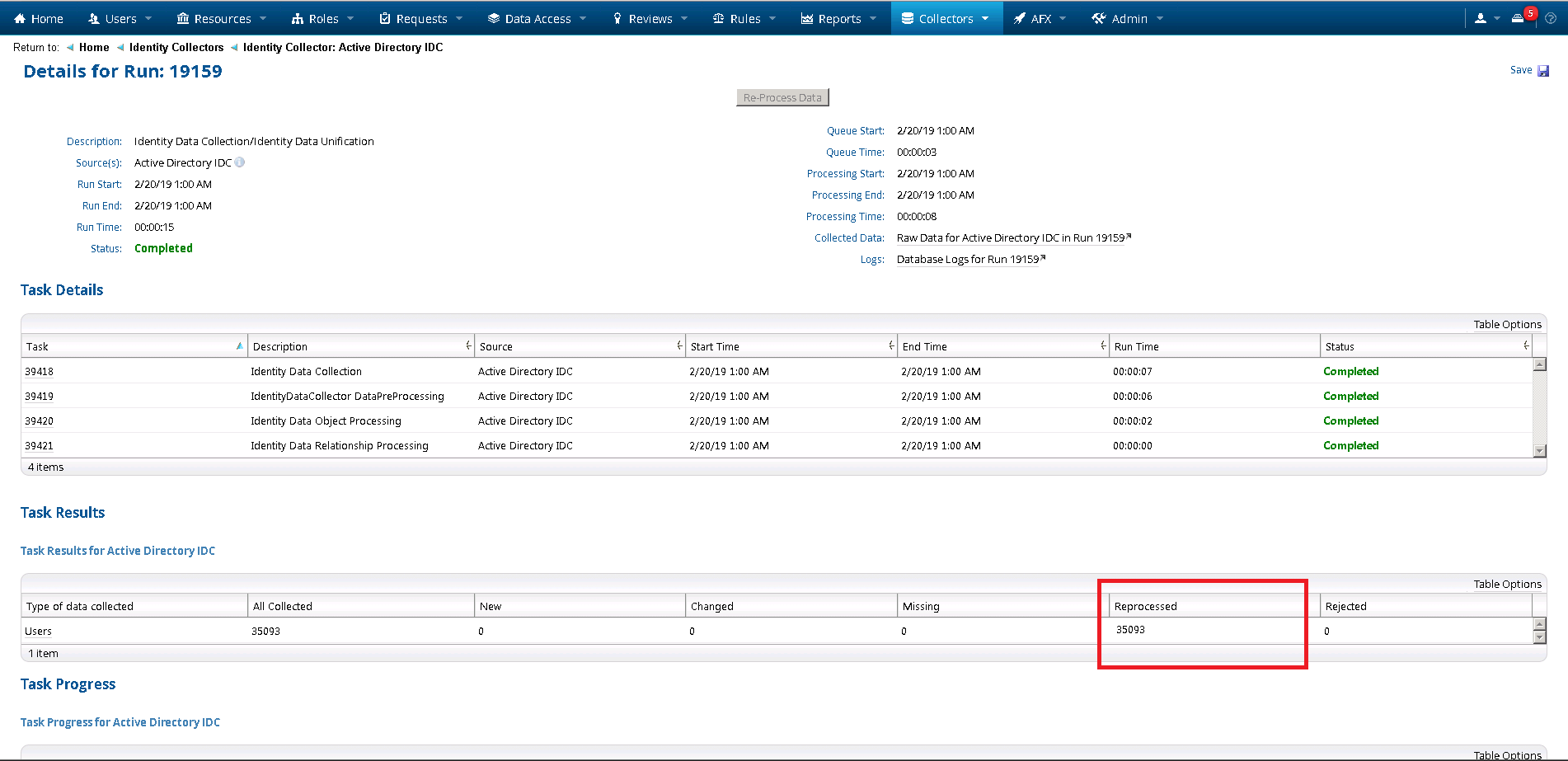Expand the Users menu dropdown
Image resolution: width=1568 pixels, height=761 pixels.
click(x=120, y=18)
